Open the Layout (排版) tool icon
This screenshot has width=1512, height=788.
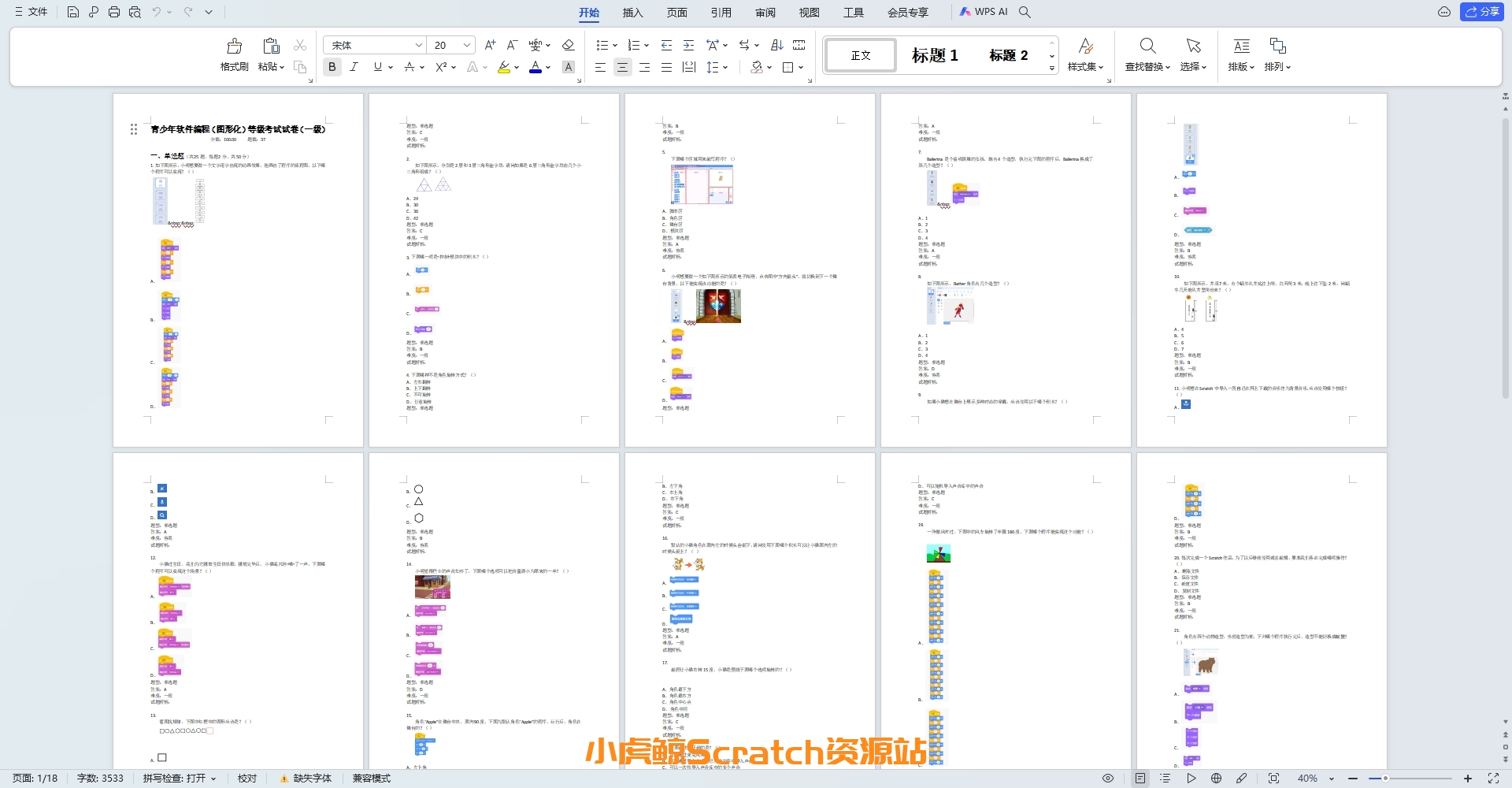(1241, 46)
